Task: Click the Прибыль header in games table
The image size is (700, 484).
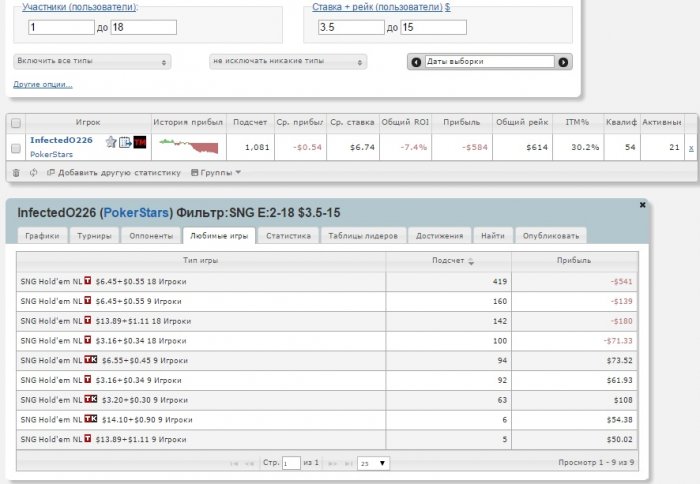Action: pos(574,260)
